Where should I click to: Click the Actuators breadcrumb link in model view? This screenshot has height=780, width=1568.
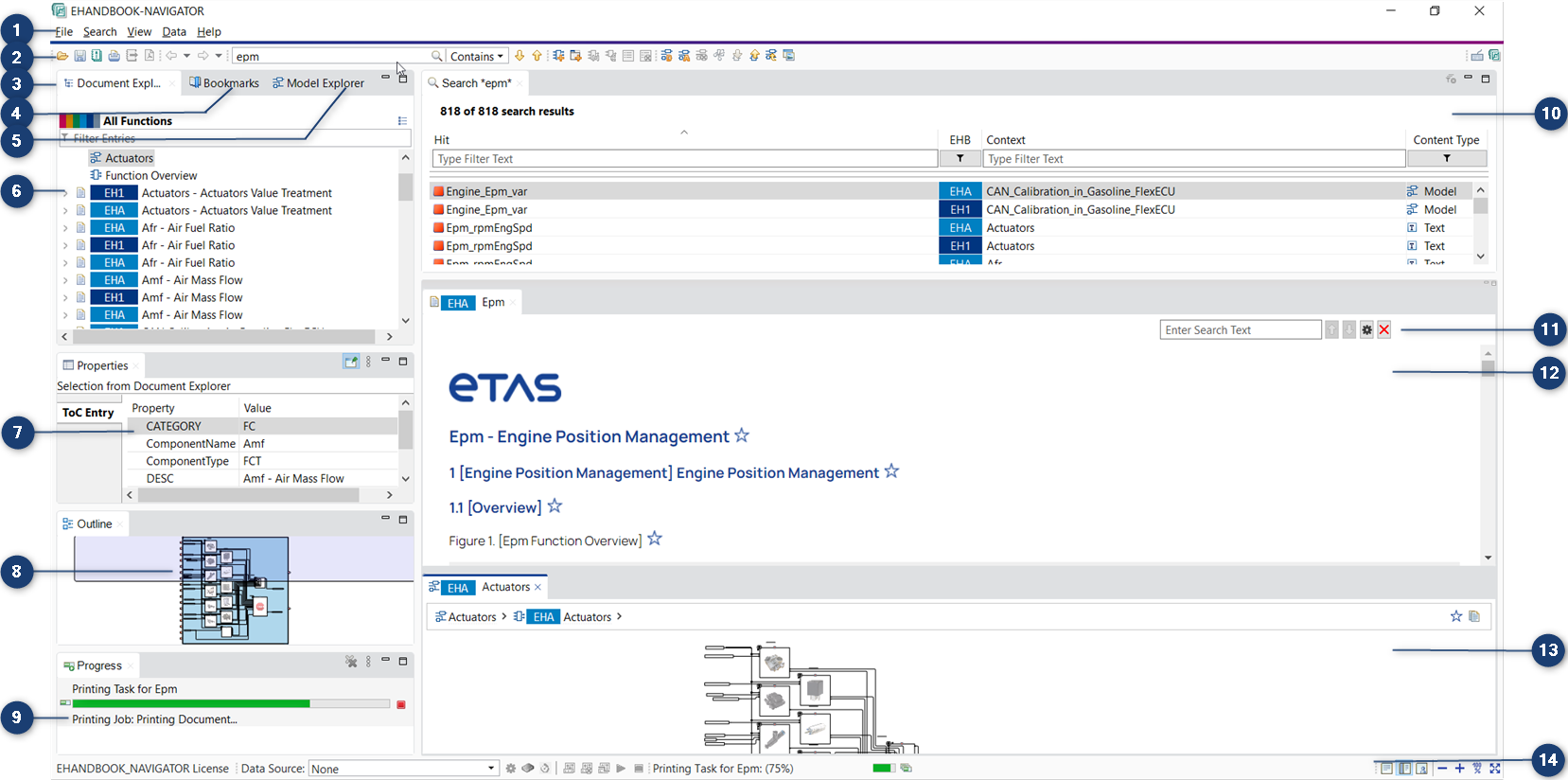[467, 617]
